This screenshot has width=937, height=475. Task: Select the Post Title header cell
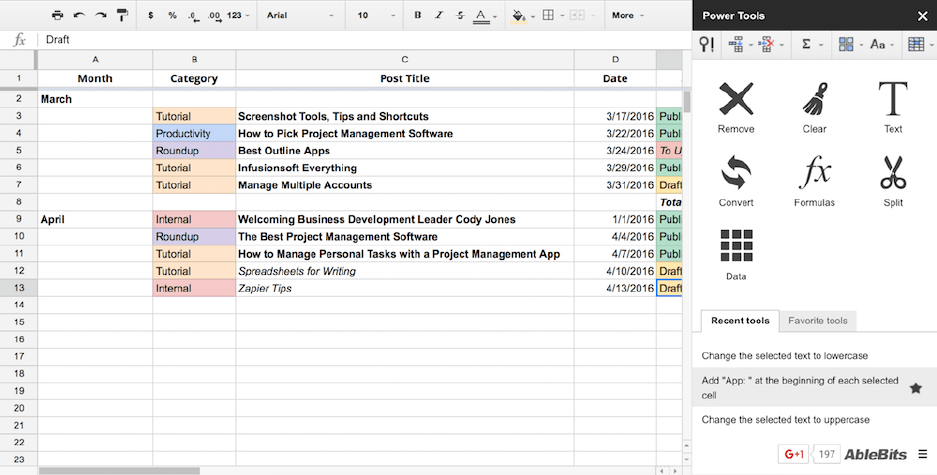coord(405,78)
